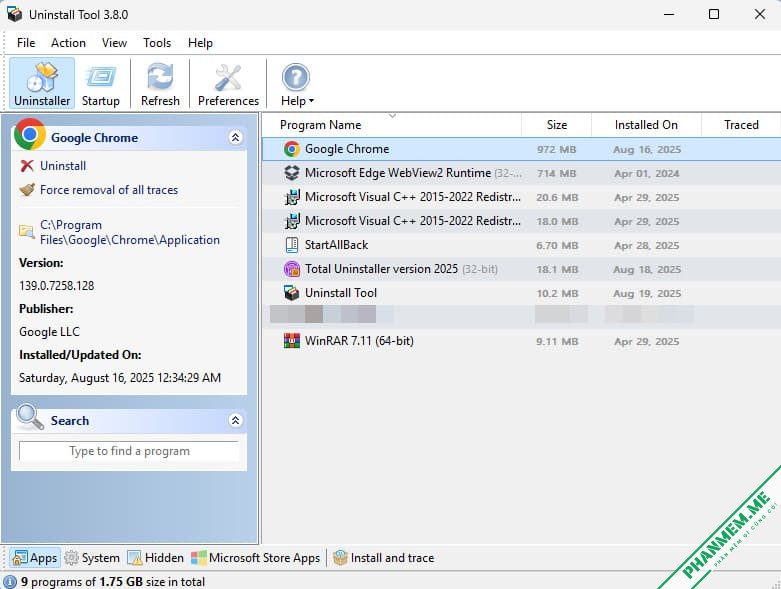Switch to the Apps tab
The image size is (781, 589).
[x=35, y=558]
